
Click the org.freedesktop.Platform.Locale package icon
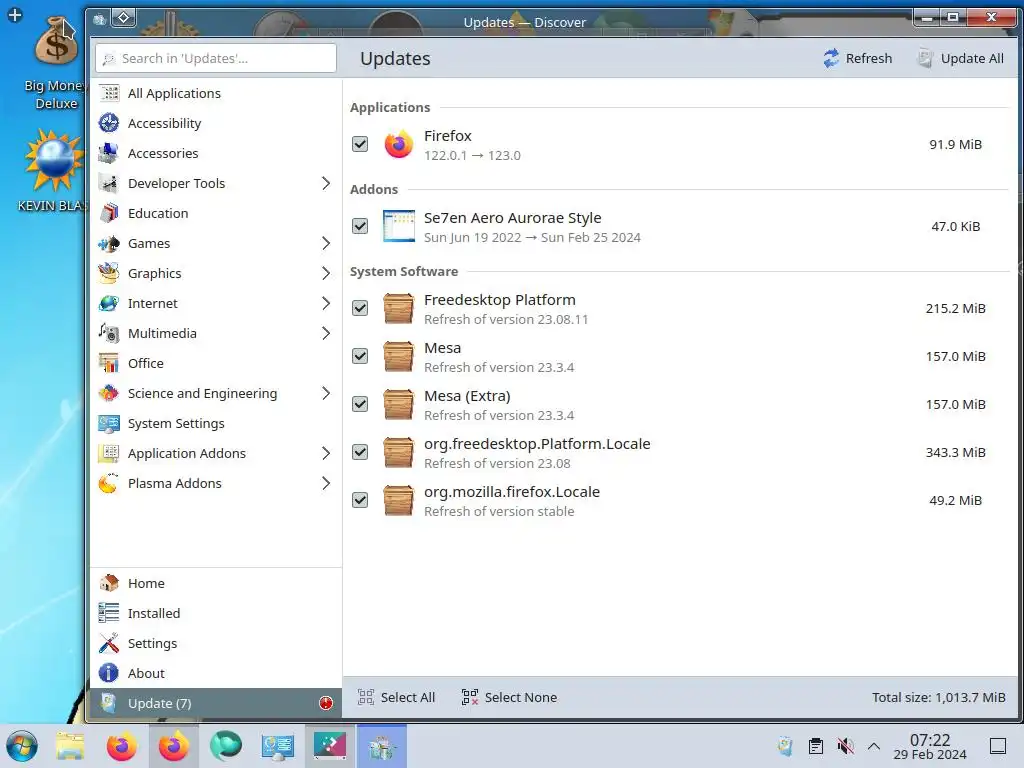click(398, 452)
